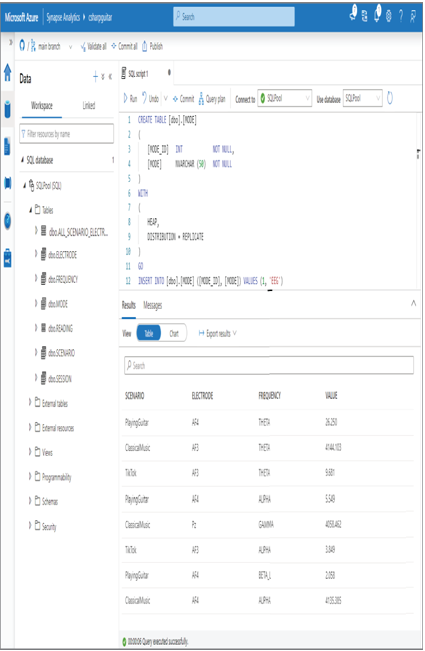Click Export results button
425x651 pixels.
[x=217, y=333]
